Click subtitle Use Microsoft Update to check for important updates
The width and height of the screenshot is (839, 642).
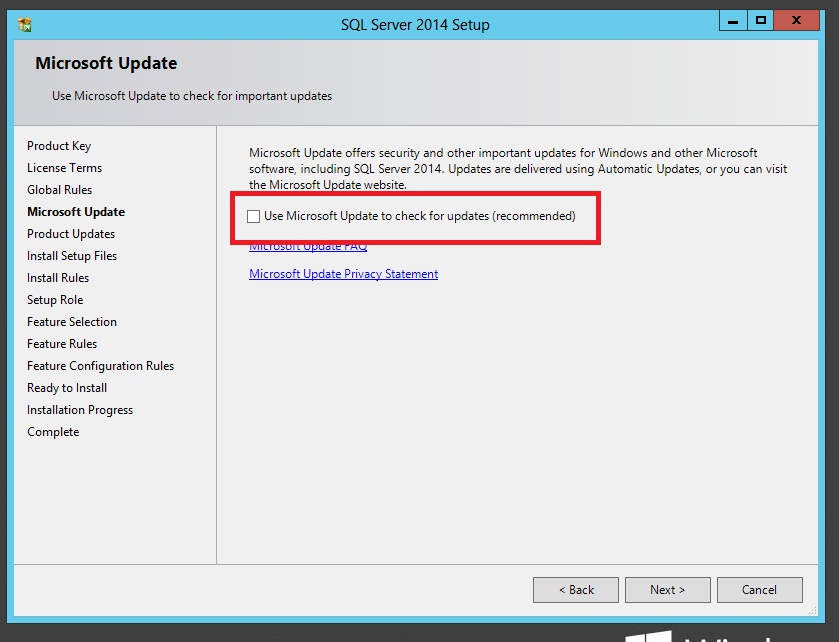[x=192, y=96]
